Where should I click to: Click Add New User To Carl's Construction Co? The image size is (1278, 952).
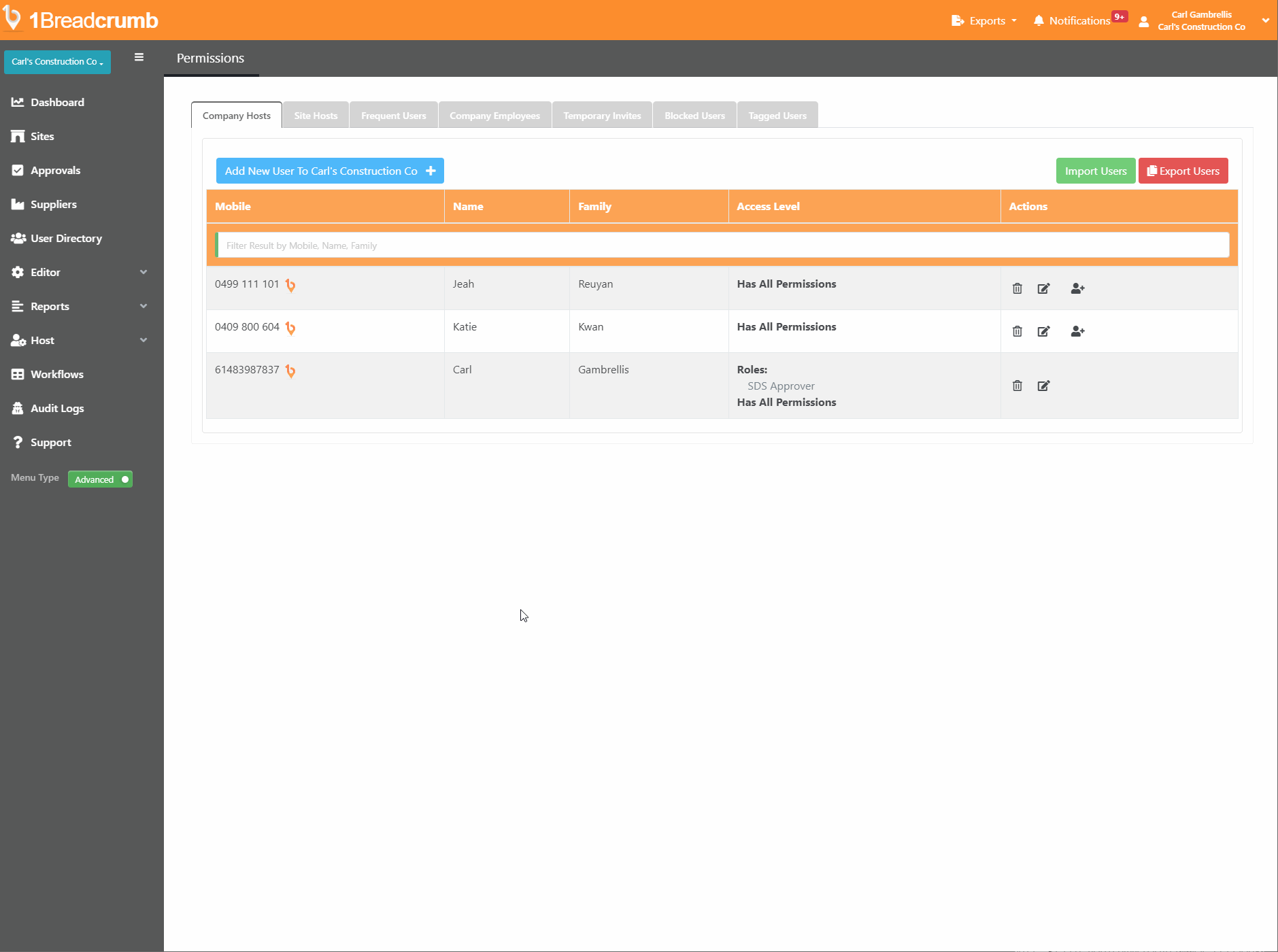(330, 171)
